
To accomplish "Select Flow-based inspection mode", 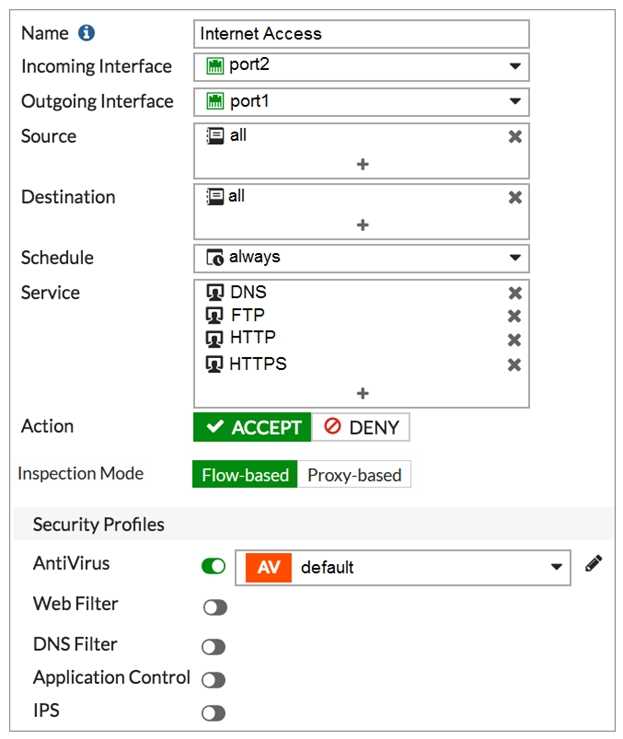I will pos(245,475).
